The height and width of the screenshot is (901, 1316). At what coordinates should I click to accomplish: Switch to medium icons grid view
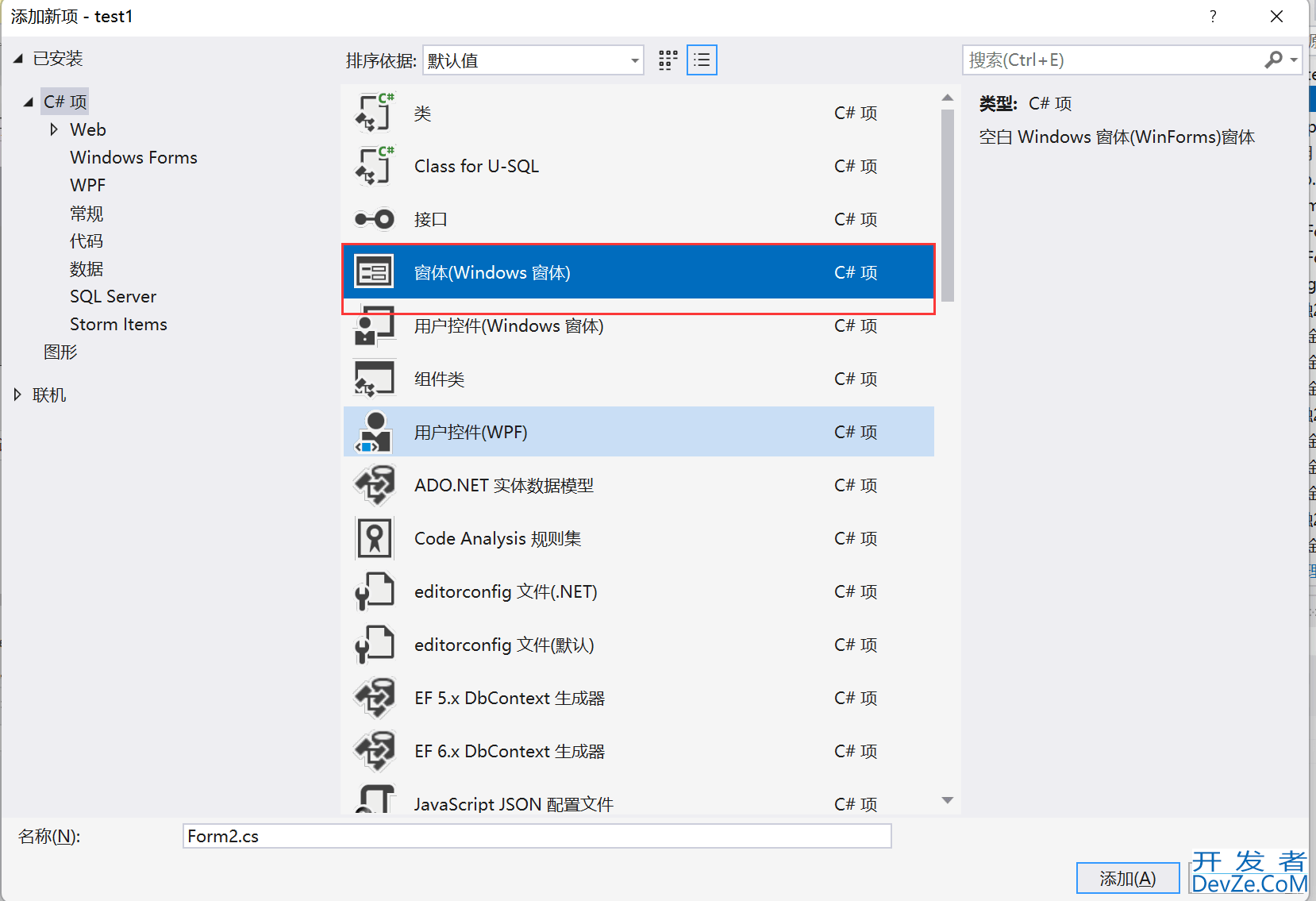[x=668, y=60]
